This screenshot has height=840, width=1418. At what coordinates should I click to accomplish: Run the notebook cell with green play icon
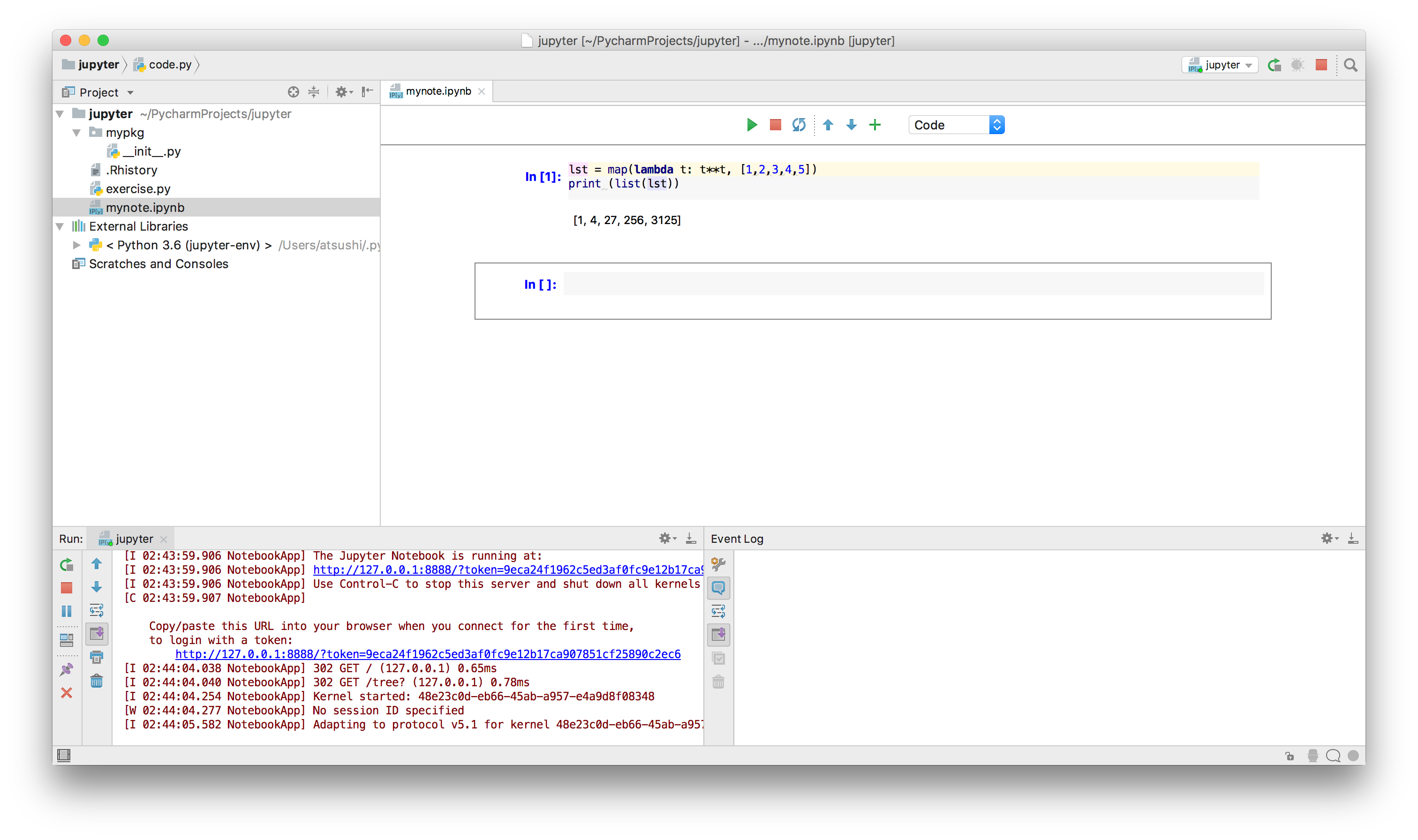click(x=752, y=125)
